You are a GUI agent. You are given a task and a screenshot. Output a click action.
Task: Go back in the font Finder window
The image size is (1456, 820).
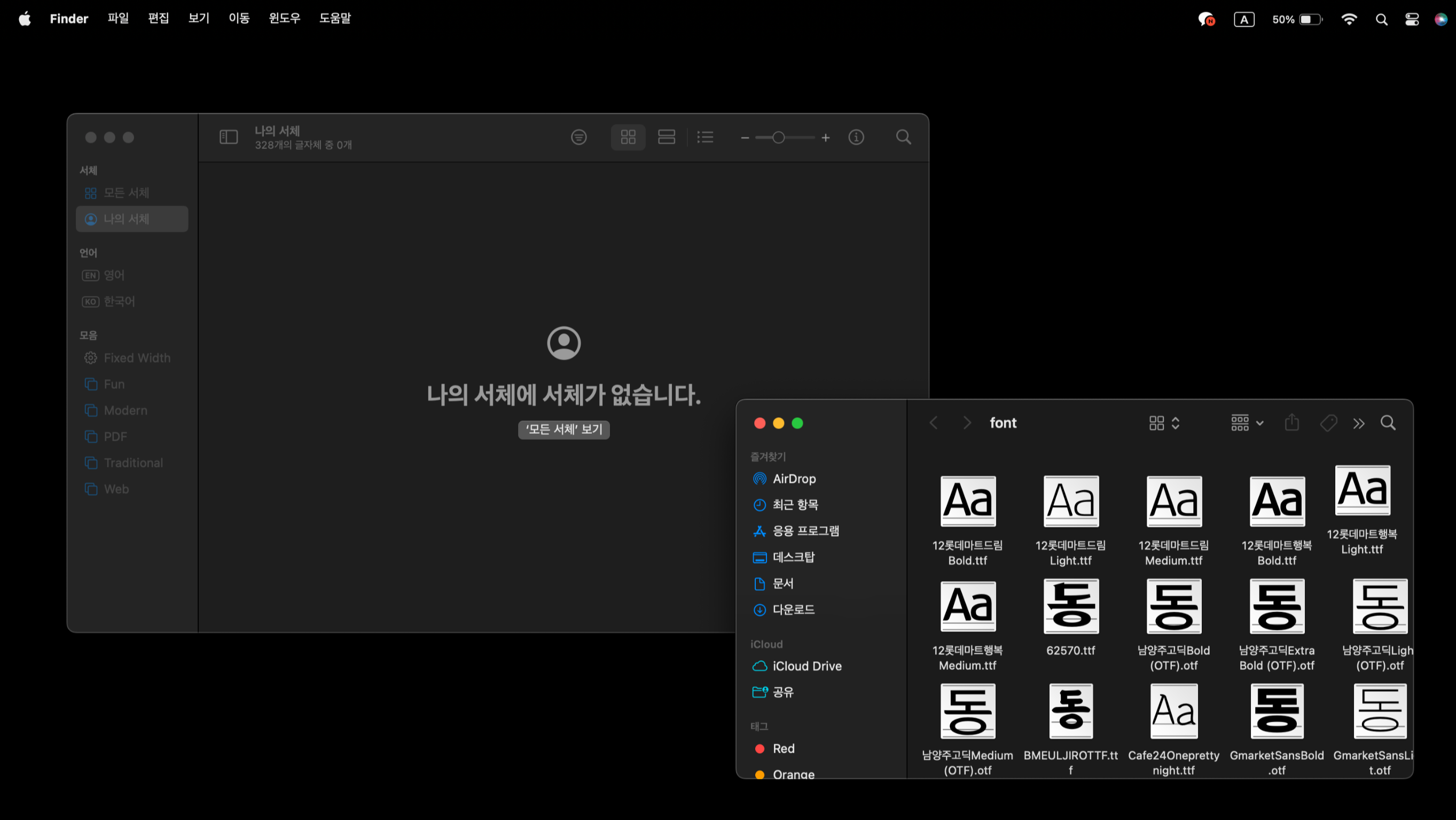(933, 423)
